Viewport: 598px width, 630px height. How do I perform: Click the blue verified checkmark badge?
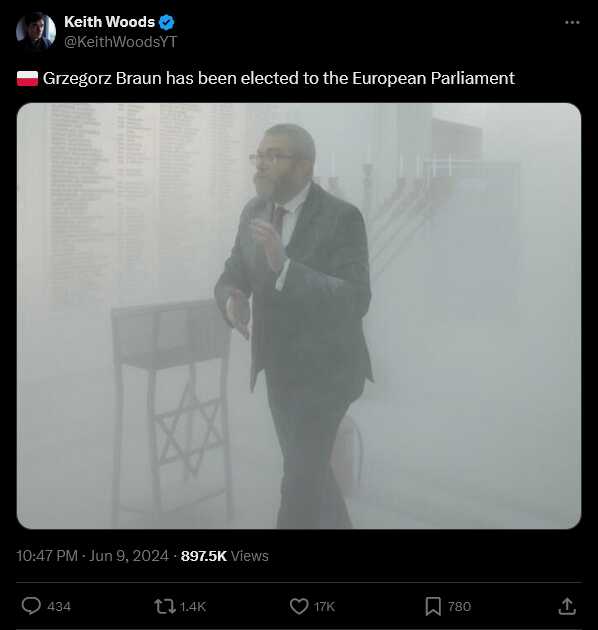point(166,22)
